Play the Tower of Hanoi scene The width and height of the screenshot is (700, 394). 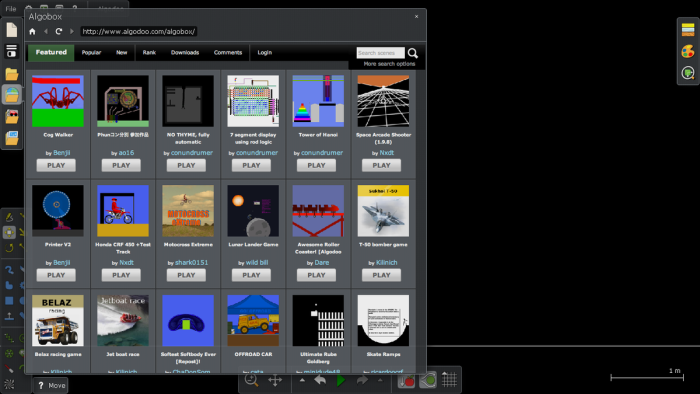tap(317, 165)
